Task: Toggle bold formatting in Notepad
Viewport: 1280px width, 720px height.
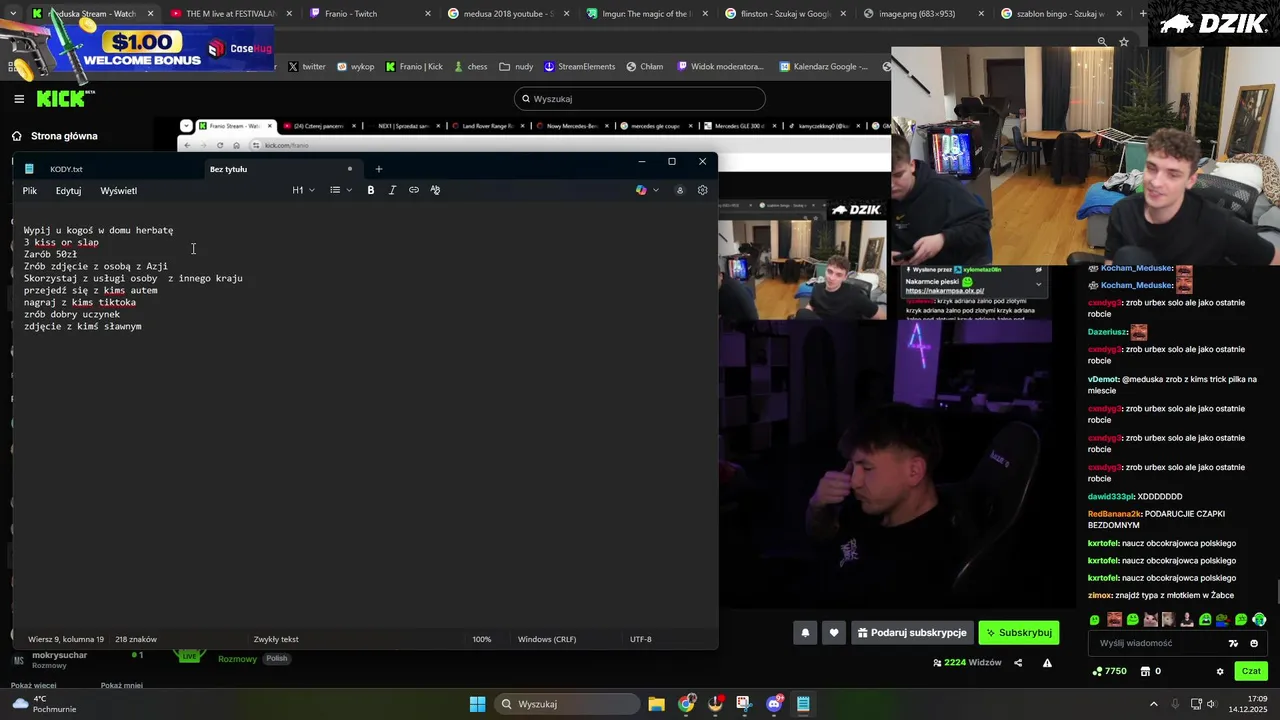Action: pos(371,190)
